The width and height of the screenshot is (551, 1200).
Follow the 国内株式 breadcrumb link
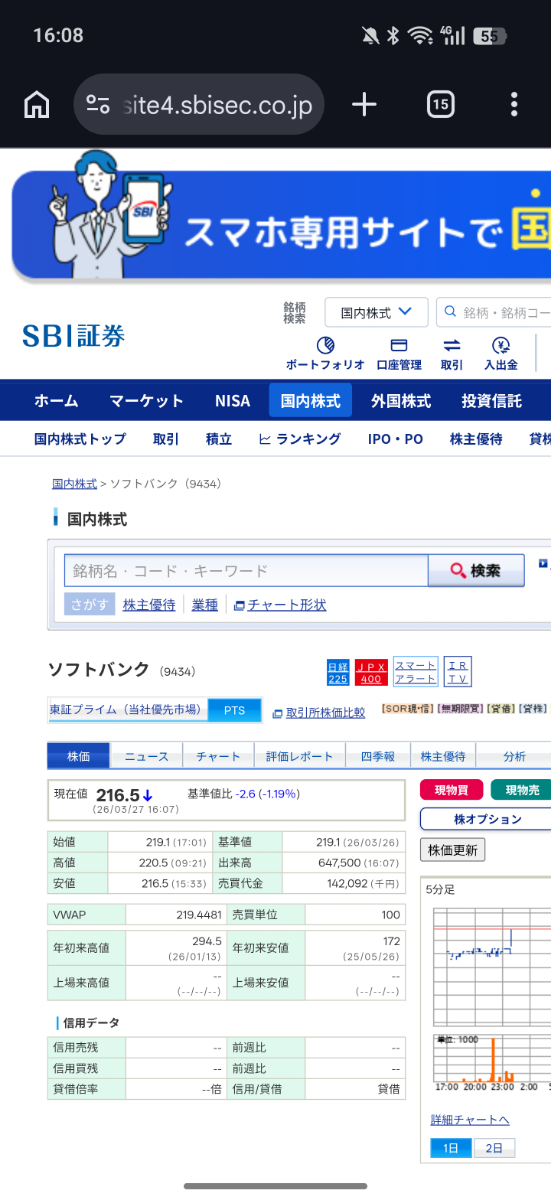pos(74,484)
